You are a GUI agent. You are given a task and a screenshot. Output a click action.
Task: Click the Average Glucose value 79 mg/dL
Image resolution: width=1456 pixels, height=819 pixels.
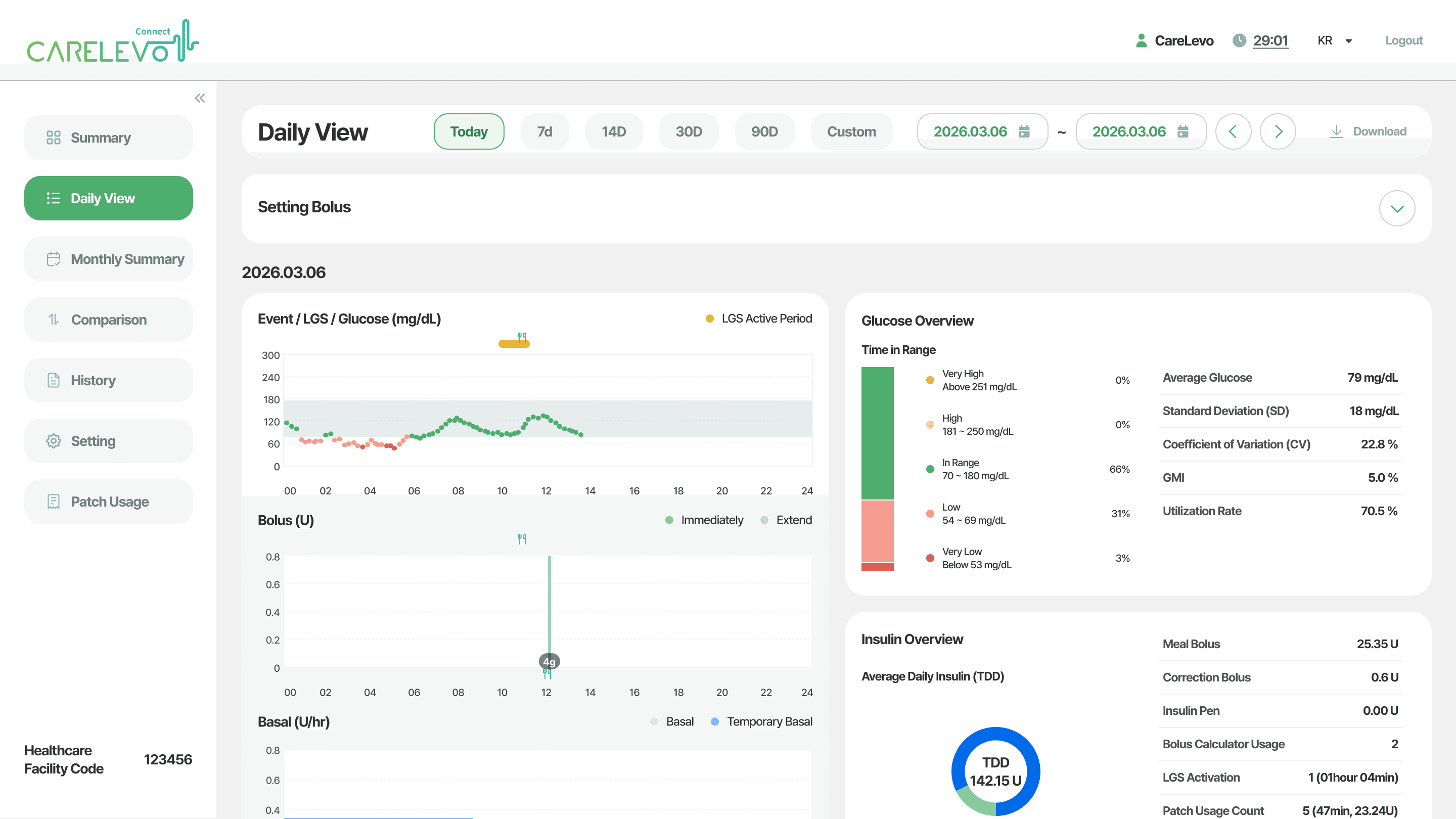(1373, 378)
